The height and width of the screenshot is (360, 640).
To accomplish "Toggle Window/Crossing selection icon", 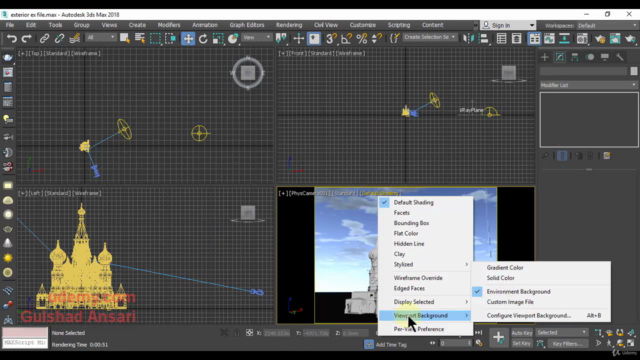I will click(170, 38).
